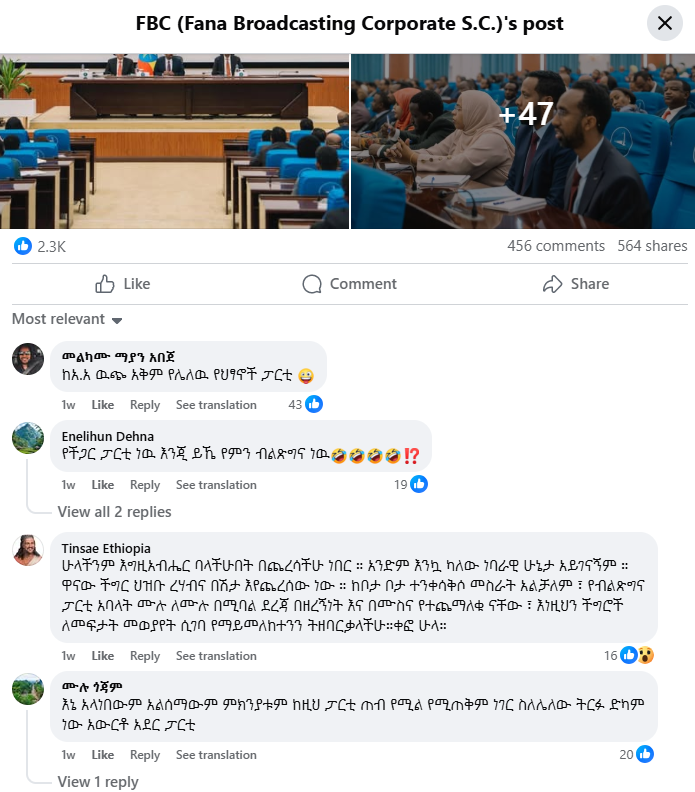This screenshot has width=695, height=792.
Task: Open the podium meeting photo
Action: pos(174,141)
